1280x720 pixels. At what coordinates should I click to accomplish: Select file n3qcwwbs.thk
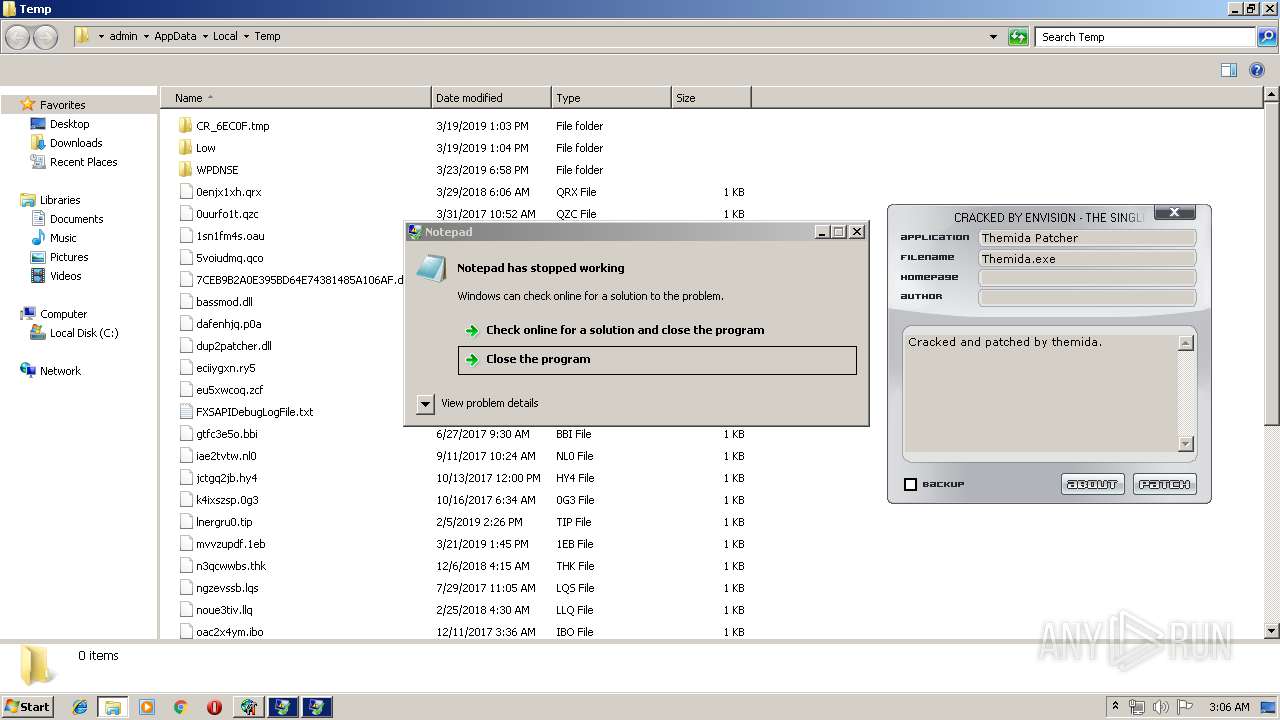(231, 566)
